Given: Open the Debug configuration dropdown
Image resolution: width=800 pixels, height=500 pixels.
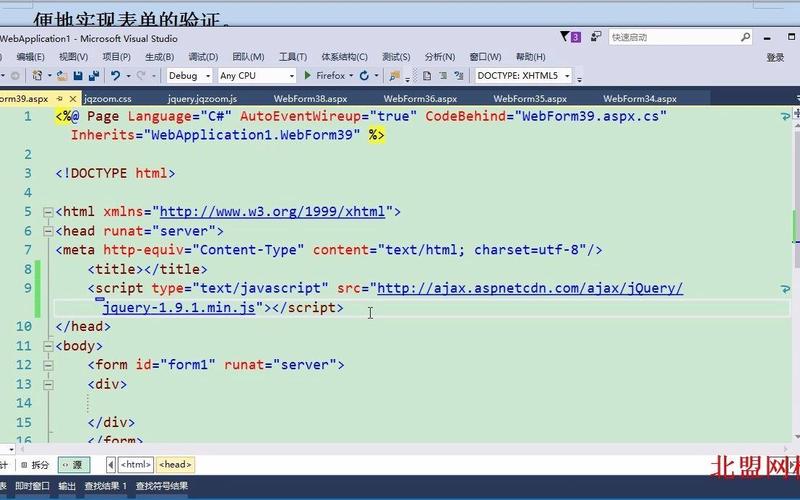Looking at the screenshot, I should 188,76.
